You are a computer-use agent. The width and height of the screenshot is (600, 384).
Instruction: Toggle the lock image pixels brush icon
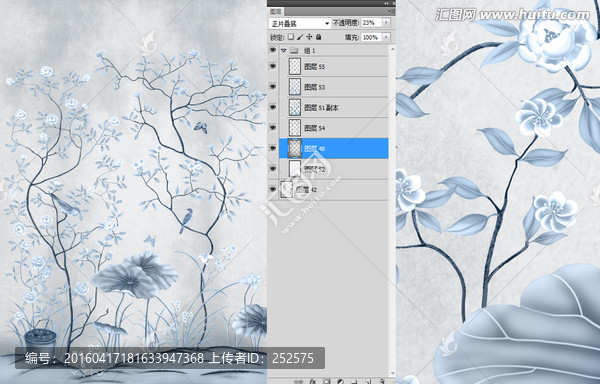point(300,37)
